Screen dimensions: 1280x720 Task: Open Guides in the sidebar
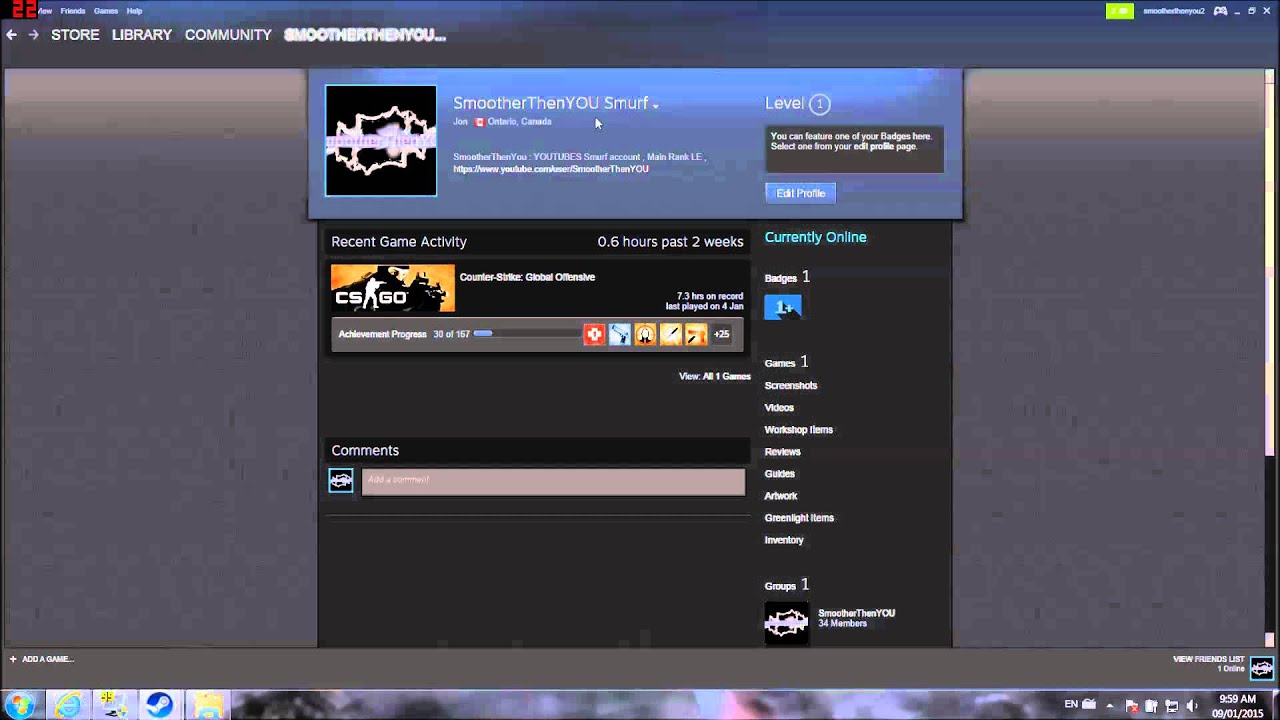(780, 473)
